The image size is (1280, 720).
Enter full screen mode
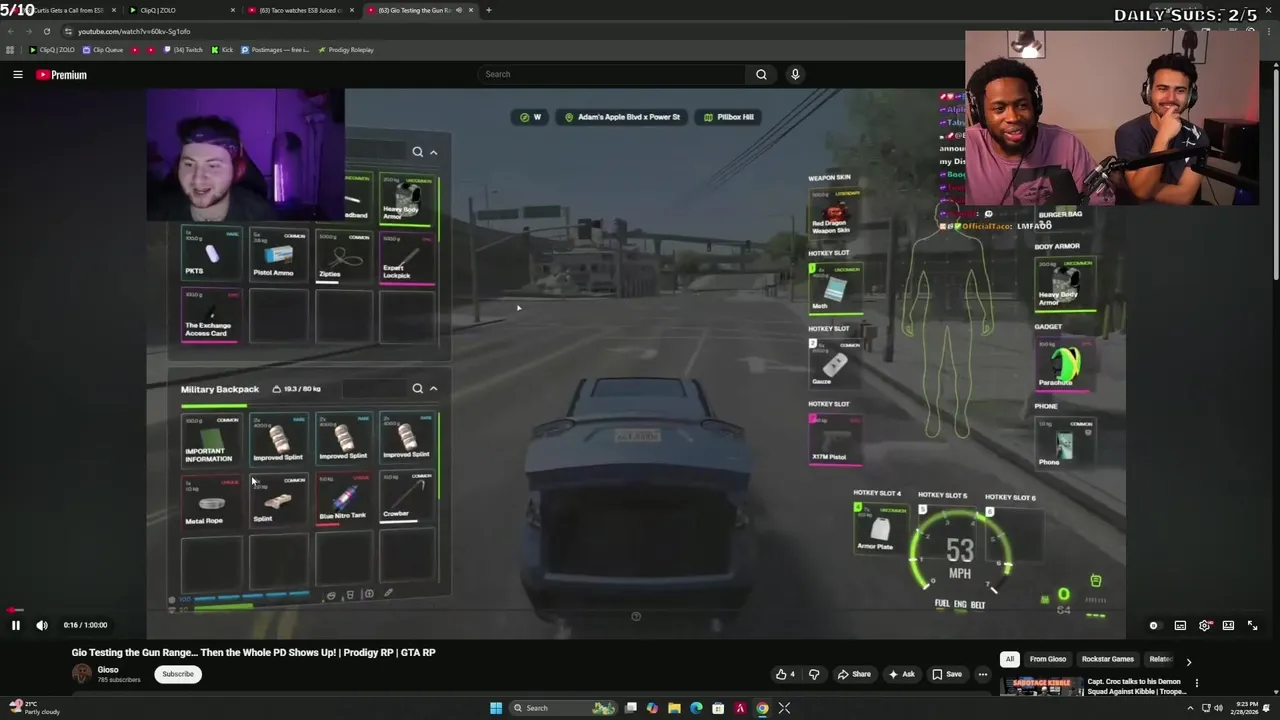click(1252, 625)
